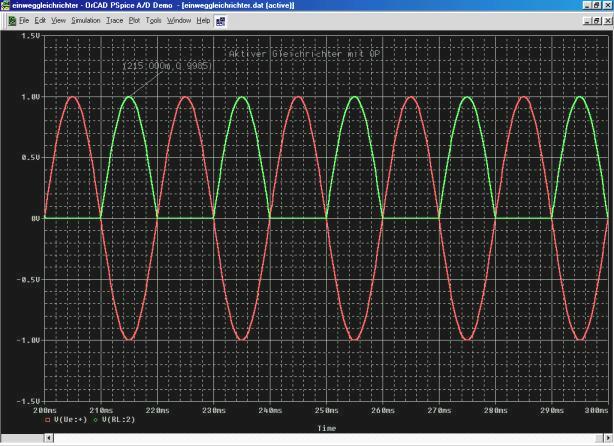Click the cursor label (215.000m,0.9985)
The height and width of the screenshot is (446, 614).
167,66
